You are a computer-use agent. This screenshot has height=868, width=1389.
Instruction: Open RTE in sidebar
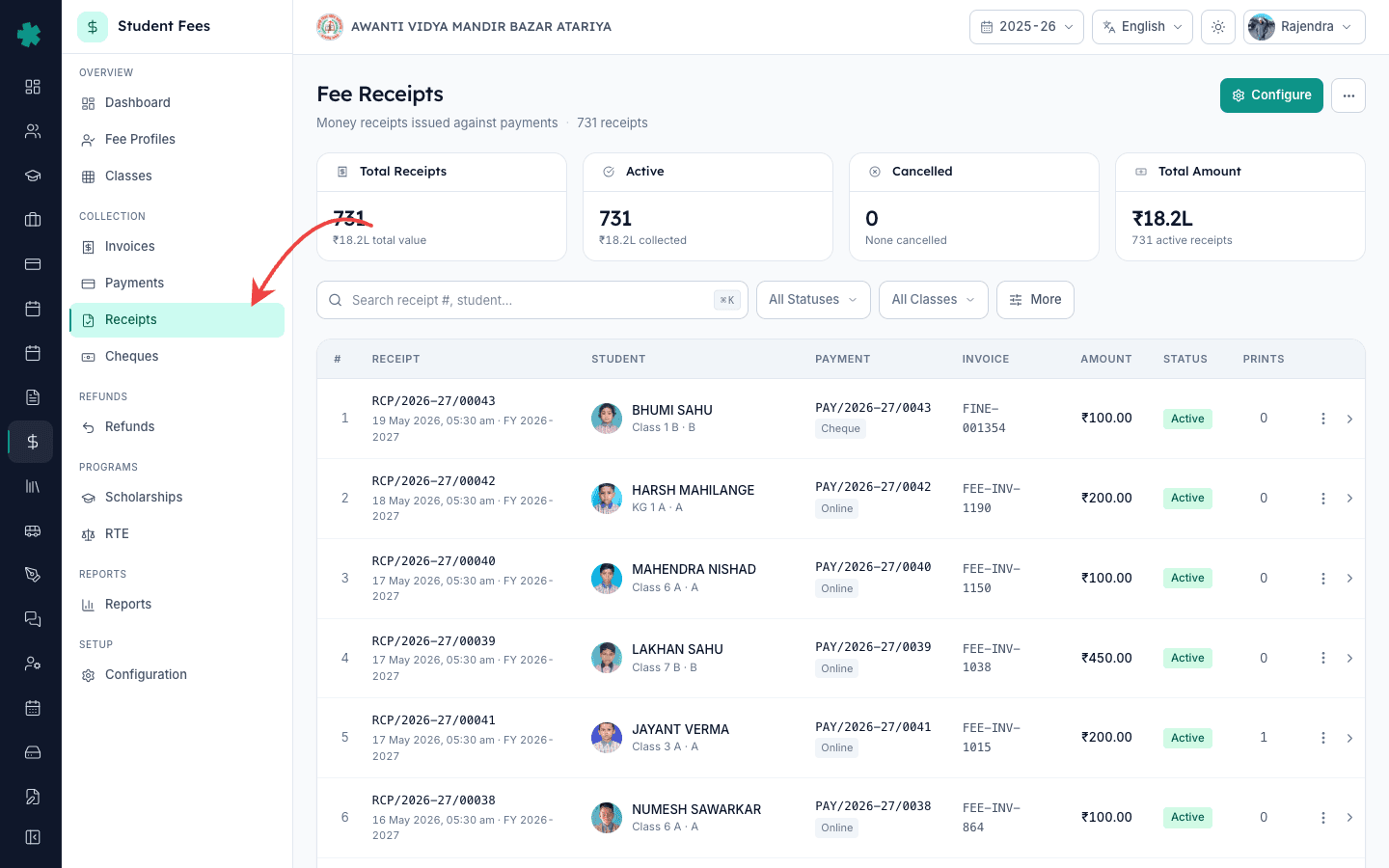click(x=177, y=534)
